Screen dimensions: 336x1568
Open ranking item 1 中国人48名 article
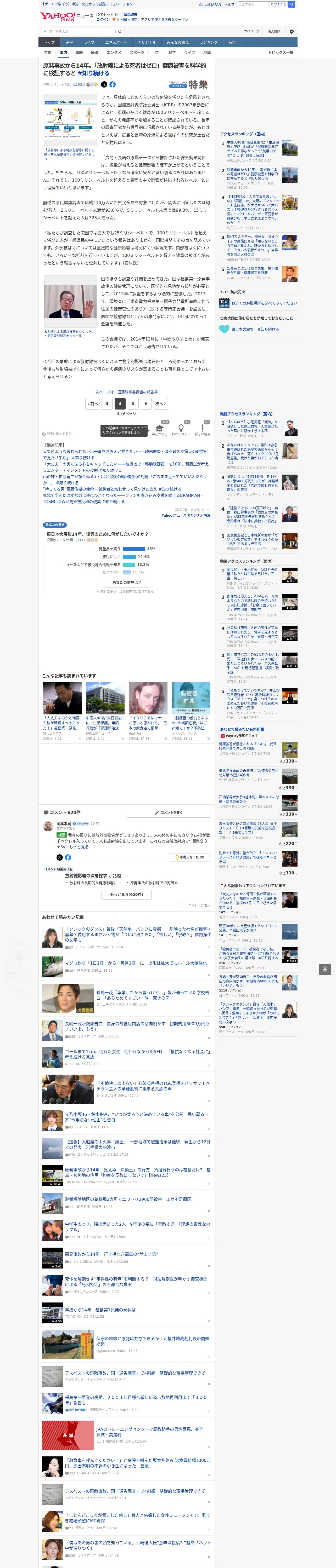[x=253, y=148]
